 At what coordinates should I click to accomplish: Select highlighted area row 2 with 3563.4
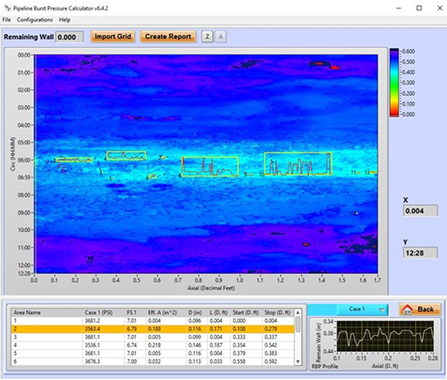click(153, 329)
